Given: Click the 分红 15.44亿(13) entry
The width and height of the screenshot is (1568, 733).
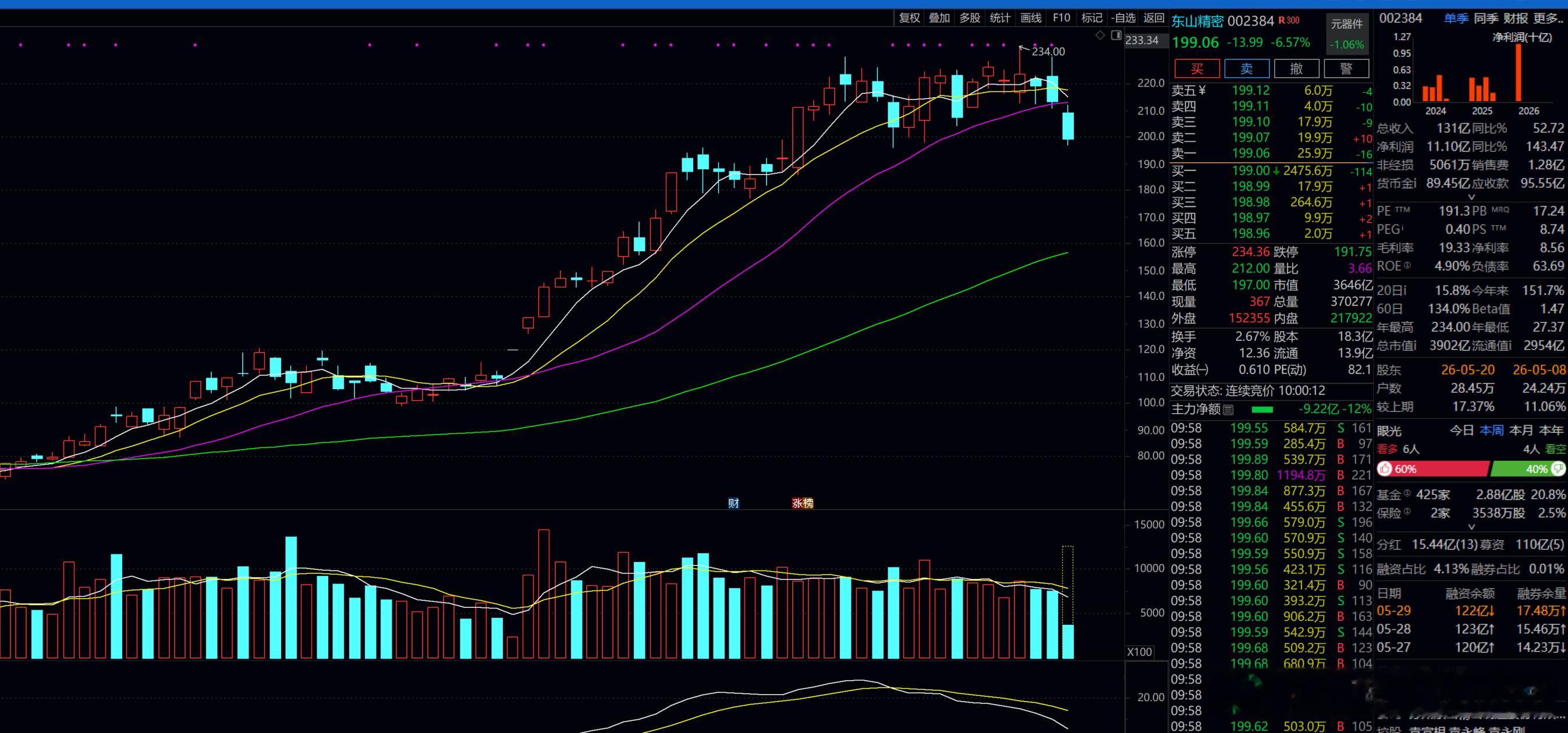Looking at the screenshot, I should point(1427,545).
